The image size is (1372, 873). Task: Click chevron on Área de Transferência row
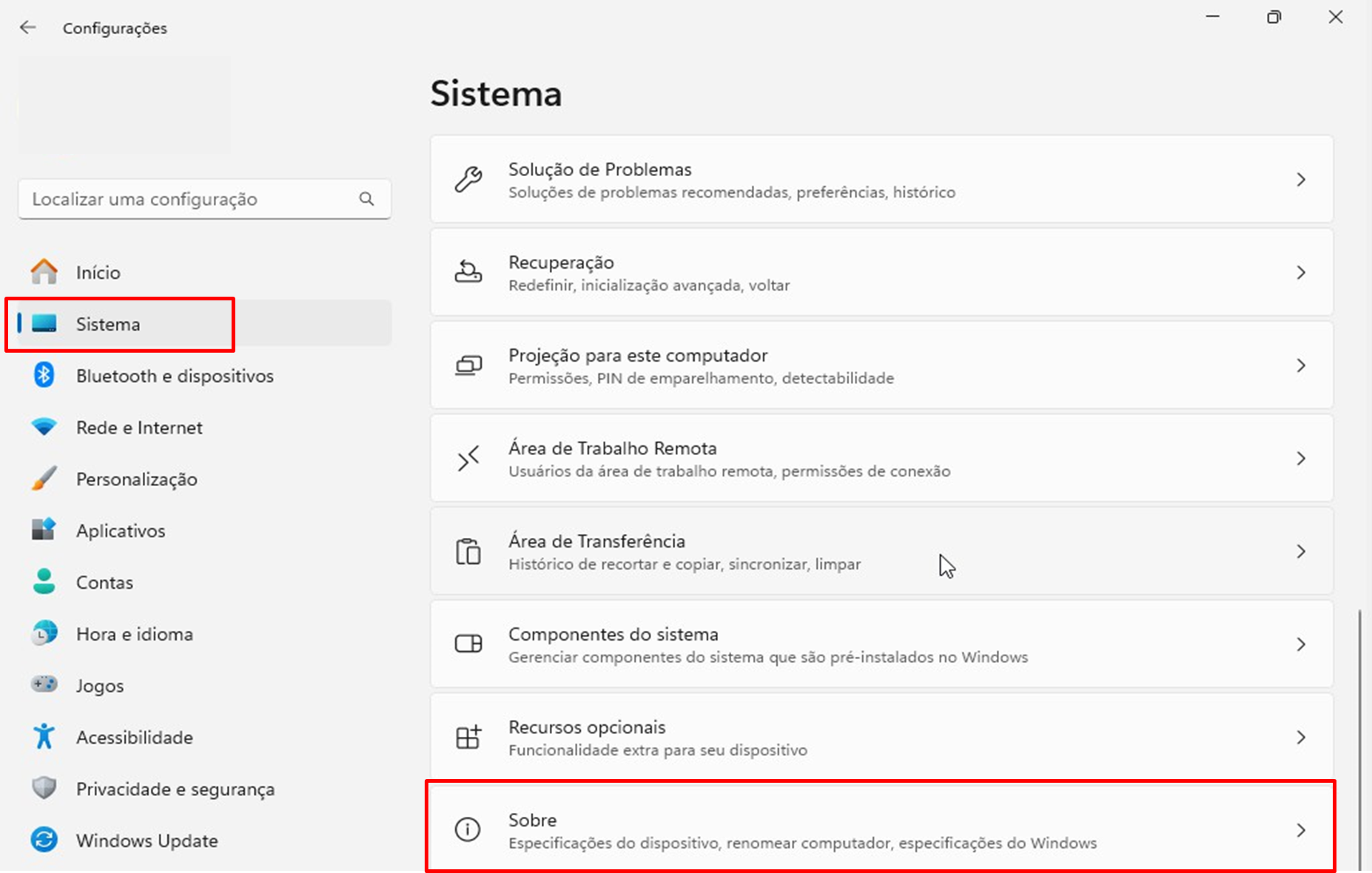1301,551
